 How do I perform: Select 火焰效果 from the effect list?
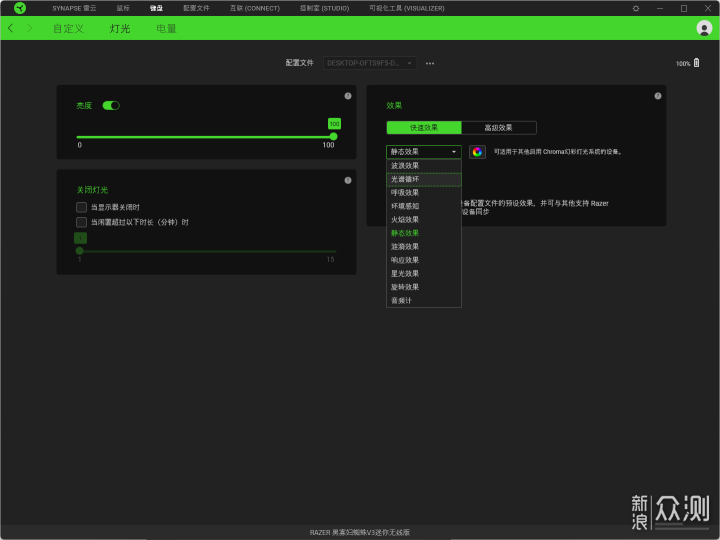coord(423,220)
